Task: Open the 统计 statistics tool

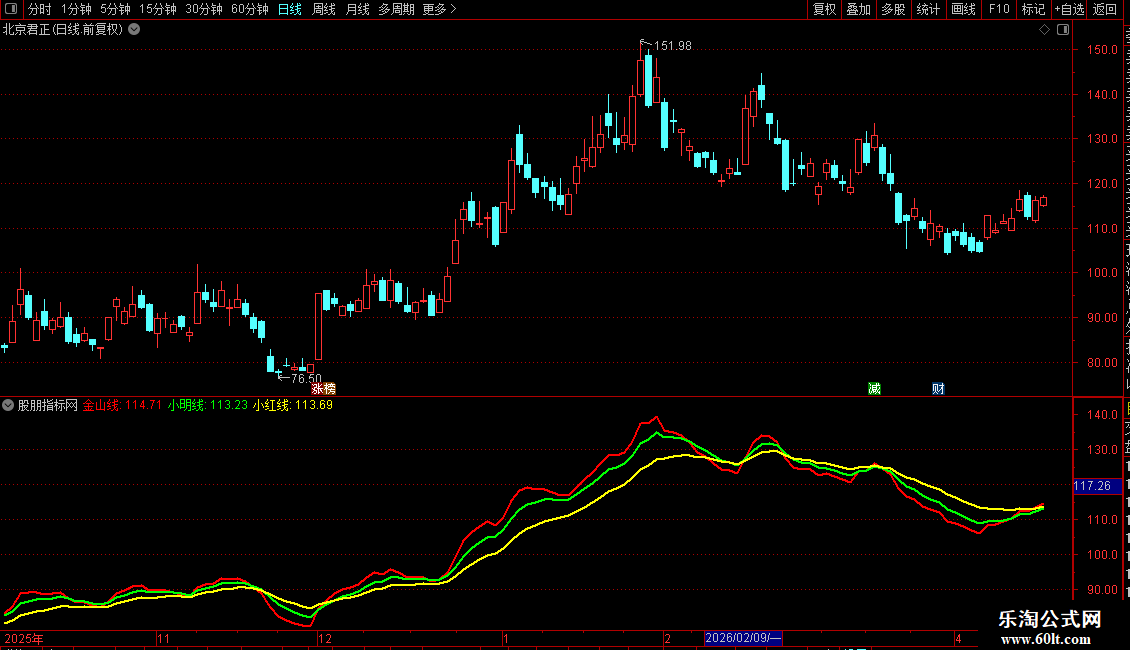Action: coord(927,9)
